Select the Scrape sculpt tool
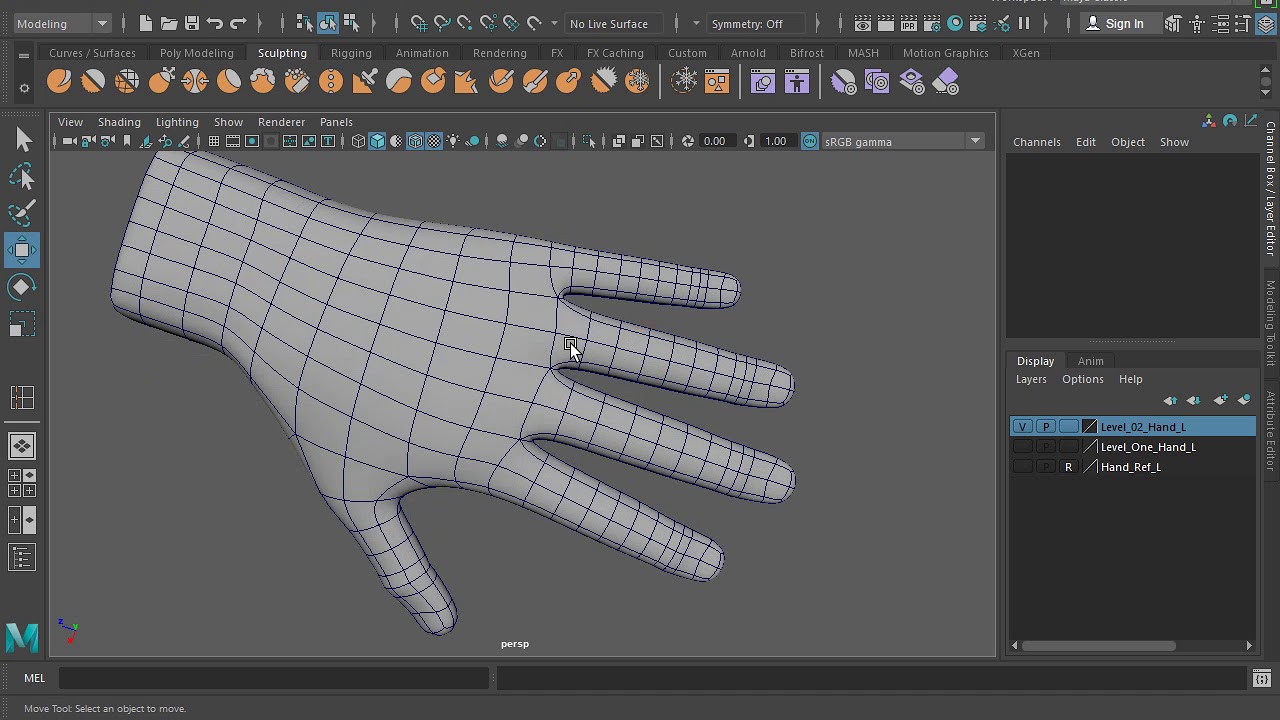The width and height of the screenshot is (1280, 720). [x=433, y=82]
